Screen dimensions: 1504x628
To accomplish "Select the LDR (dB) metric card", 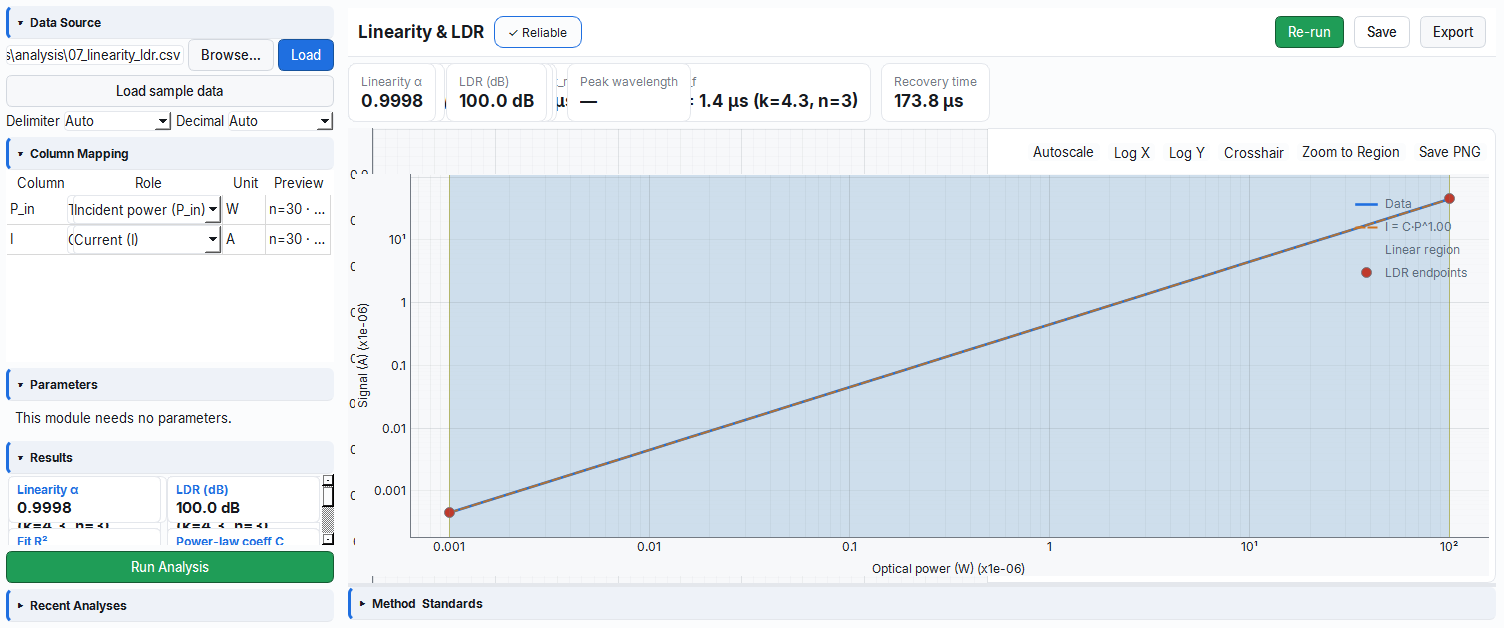I will 496,92.
